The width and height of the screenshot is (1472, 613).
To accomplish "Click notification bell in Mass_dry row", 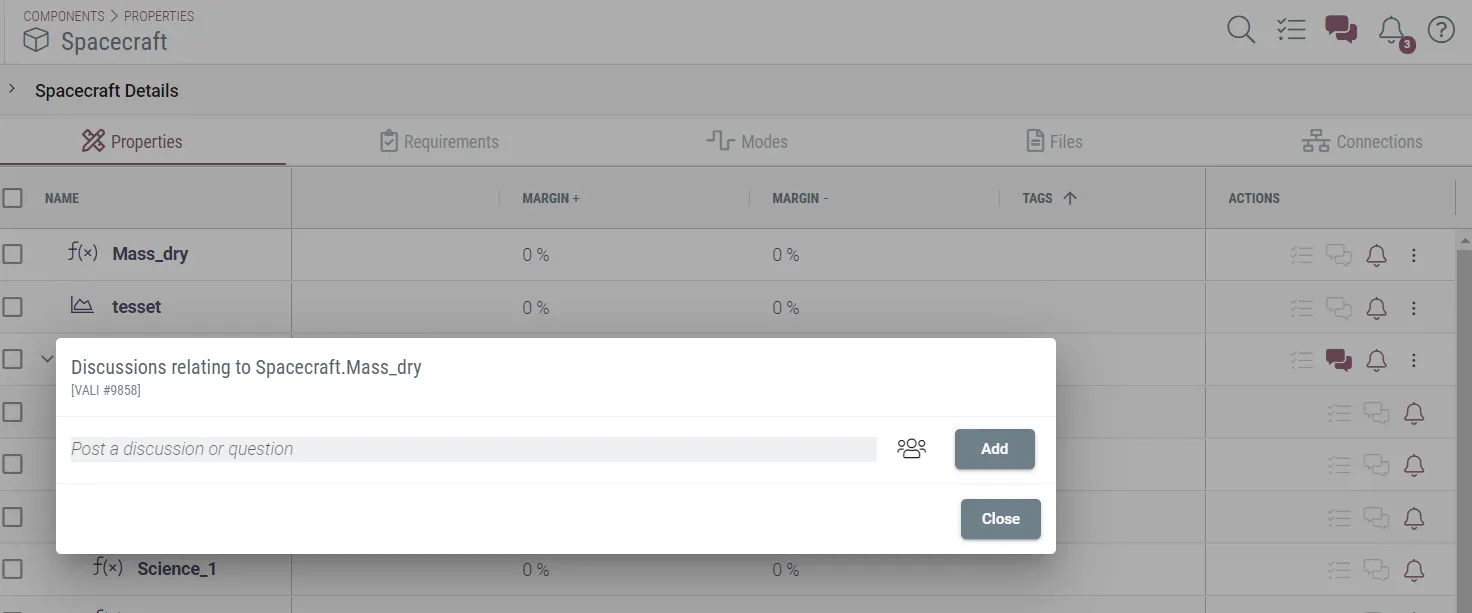I will coord(1376,256).
